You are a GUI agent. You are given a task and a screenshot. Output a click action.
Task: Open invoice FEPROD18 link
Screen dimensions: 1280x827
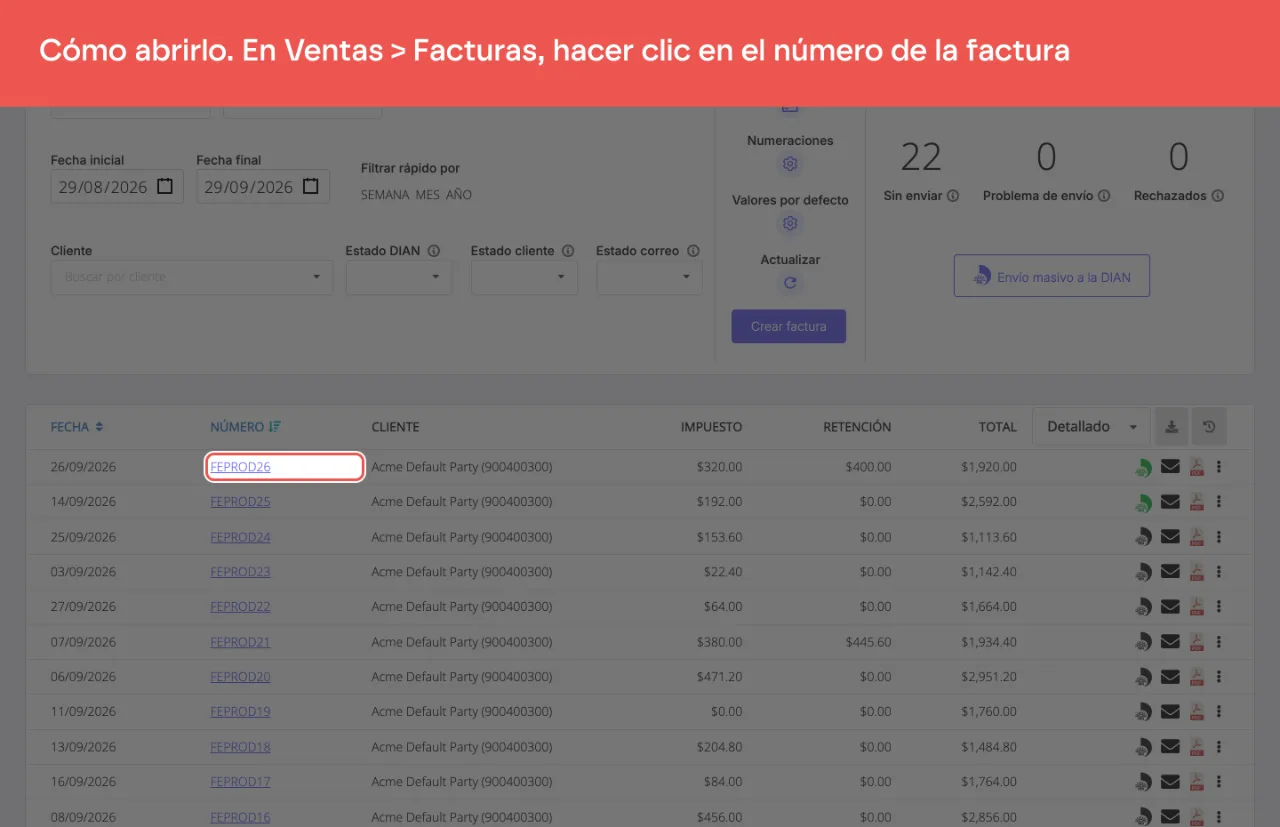click(240, 747)
